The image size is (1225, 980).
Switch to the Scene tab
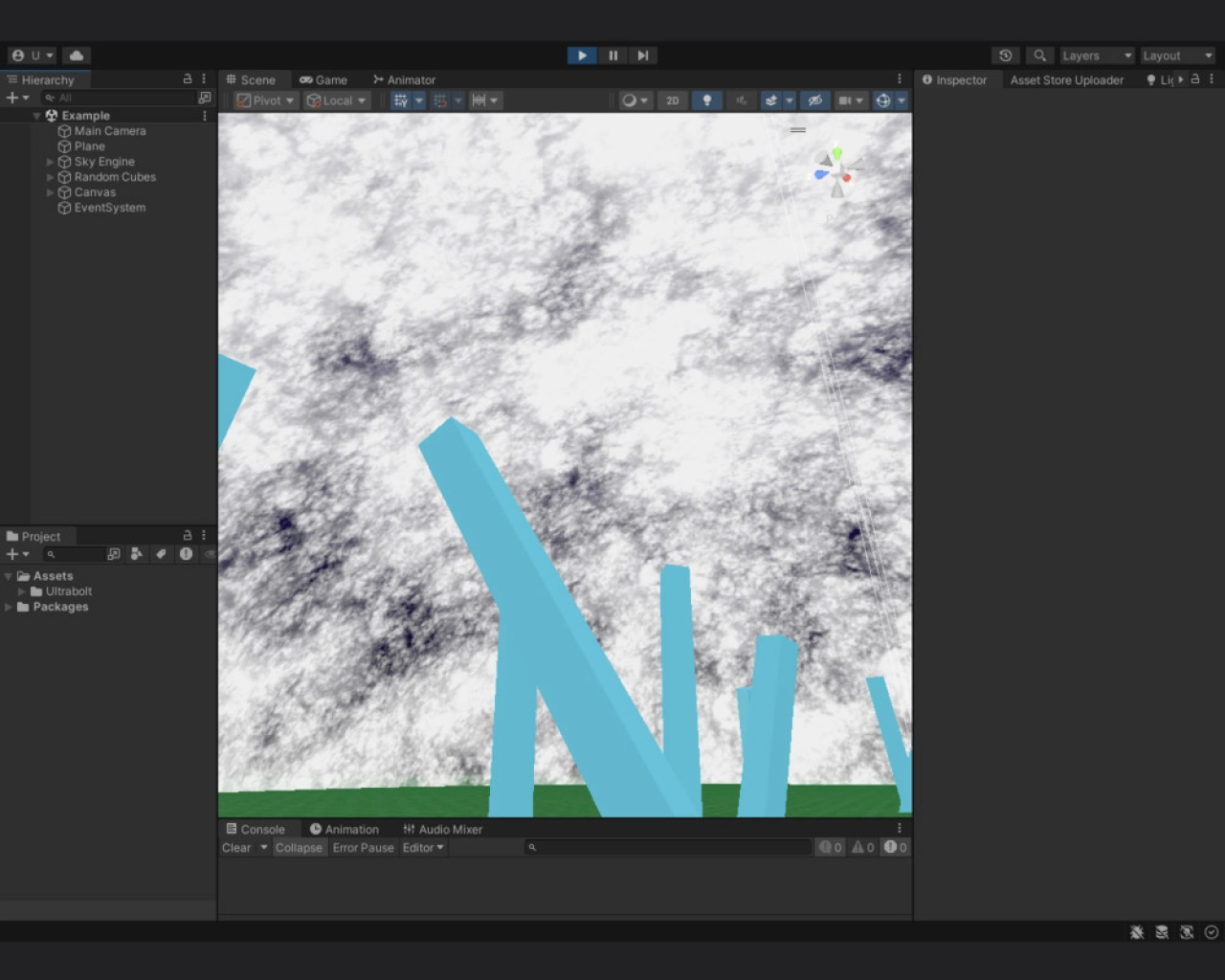click(x=251, y=80)
